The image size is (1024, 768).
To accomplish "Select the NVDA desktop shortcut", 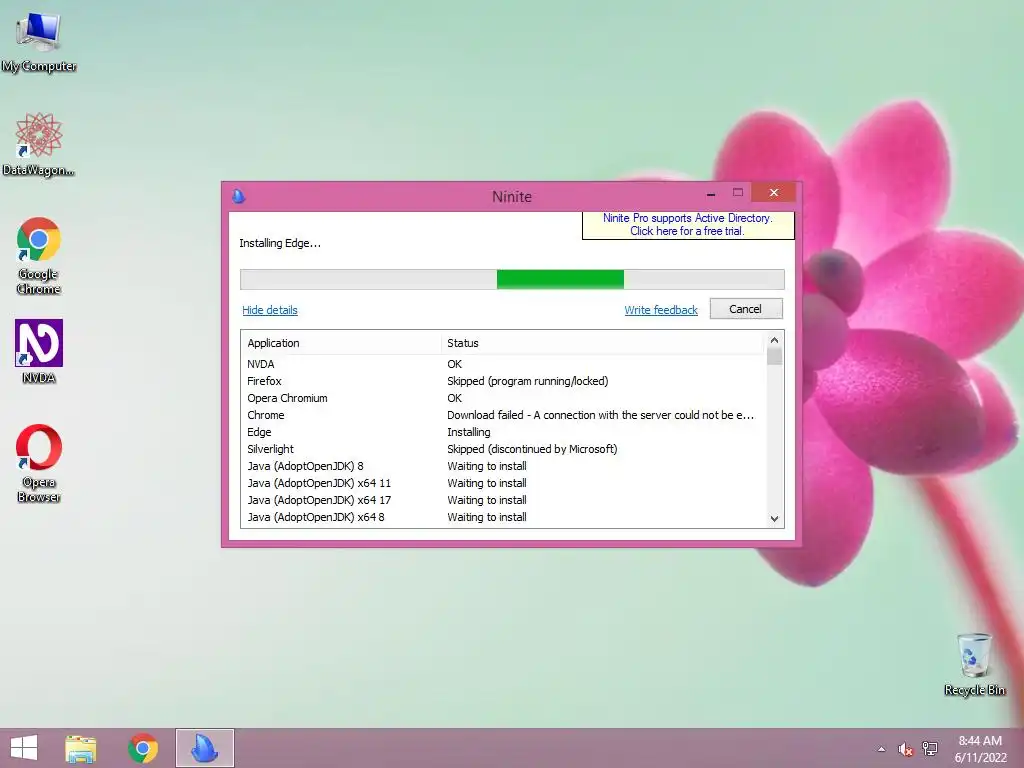I will click(39, 352).
